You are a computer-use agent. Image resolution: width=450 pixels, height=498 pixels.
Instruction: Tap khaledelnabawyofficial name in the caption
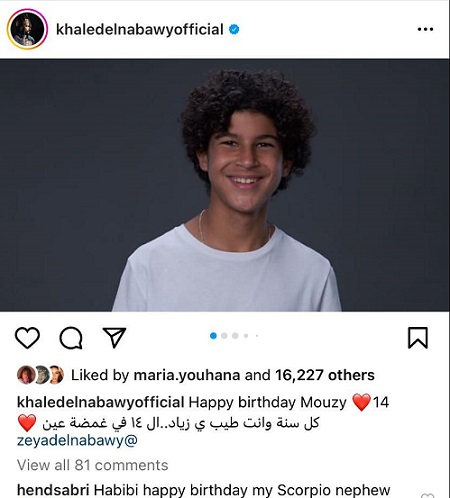[x=100, y=402]
